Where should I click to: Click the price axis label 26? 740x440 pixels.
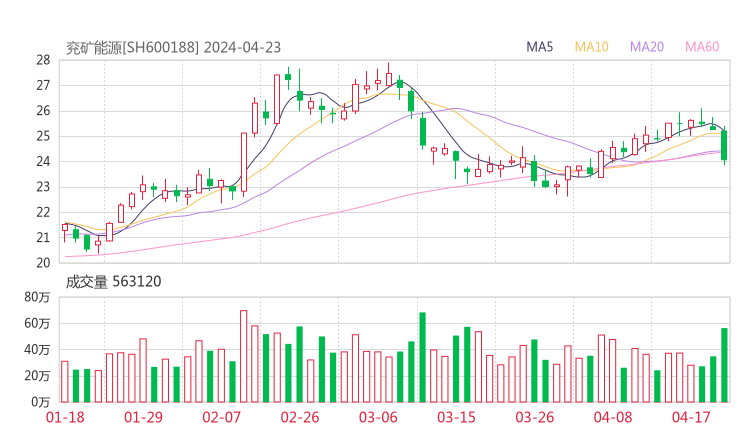pyautogui.click(x=43, y=111)
